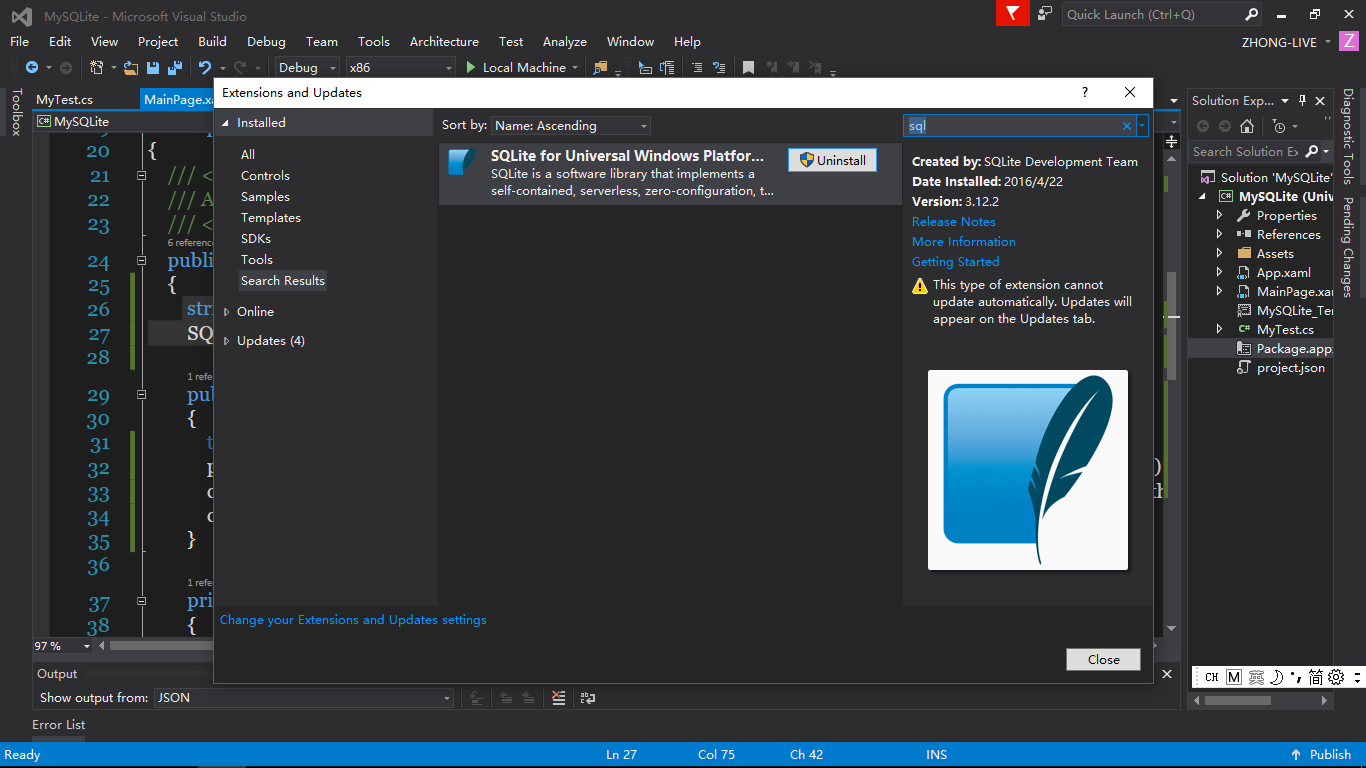Collapse the Installed category
Viewport: 1366px width, 768px height.
tap(226, 123)
